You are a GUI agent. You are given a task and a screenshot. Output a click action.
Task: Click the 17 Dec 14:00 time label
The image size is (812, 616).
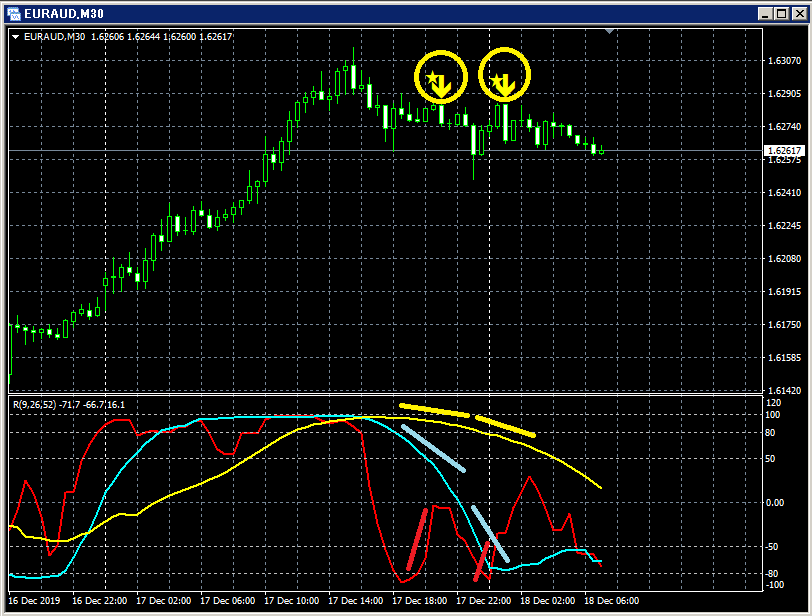coord(356,600)
